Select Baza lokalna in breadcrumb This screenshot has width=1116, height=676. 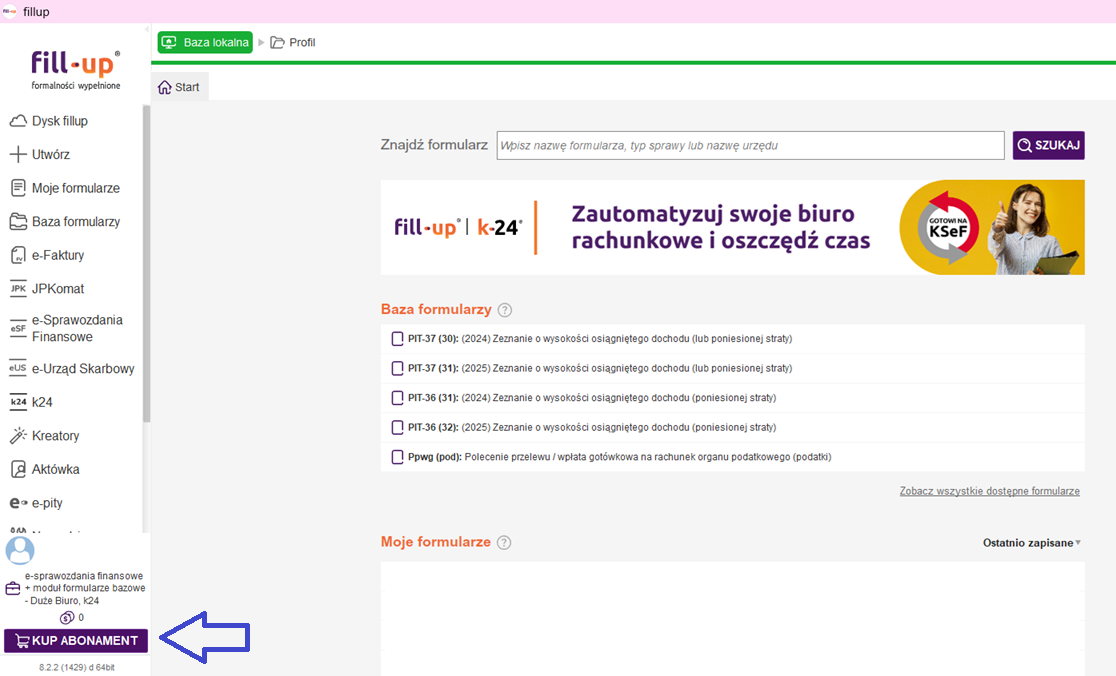[x=205, y=43]
